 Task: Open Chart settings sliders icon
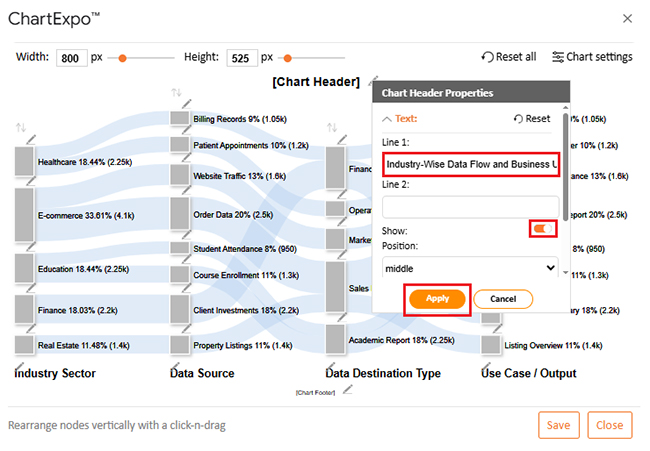click(x=558, y=57)
